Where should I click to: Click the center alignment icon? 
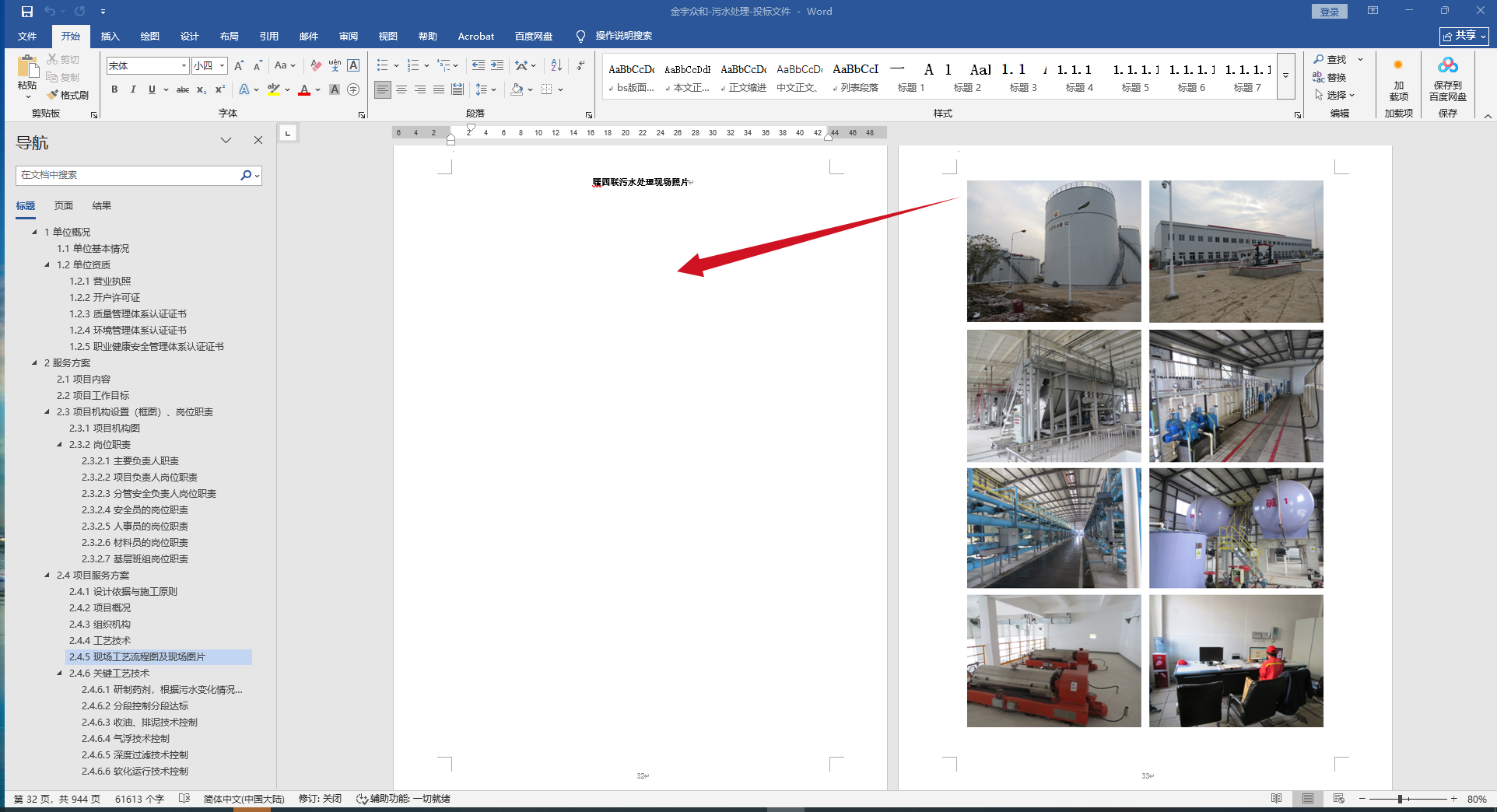(x=401, y=89)
